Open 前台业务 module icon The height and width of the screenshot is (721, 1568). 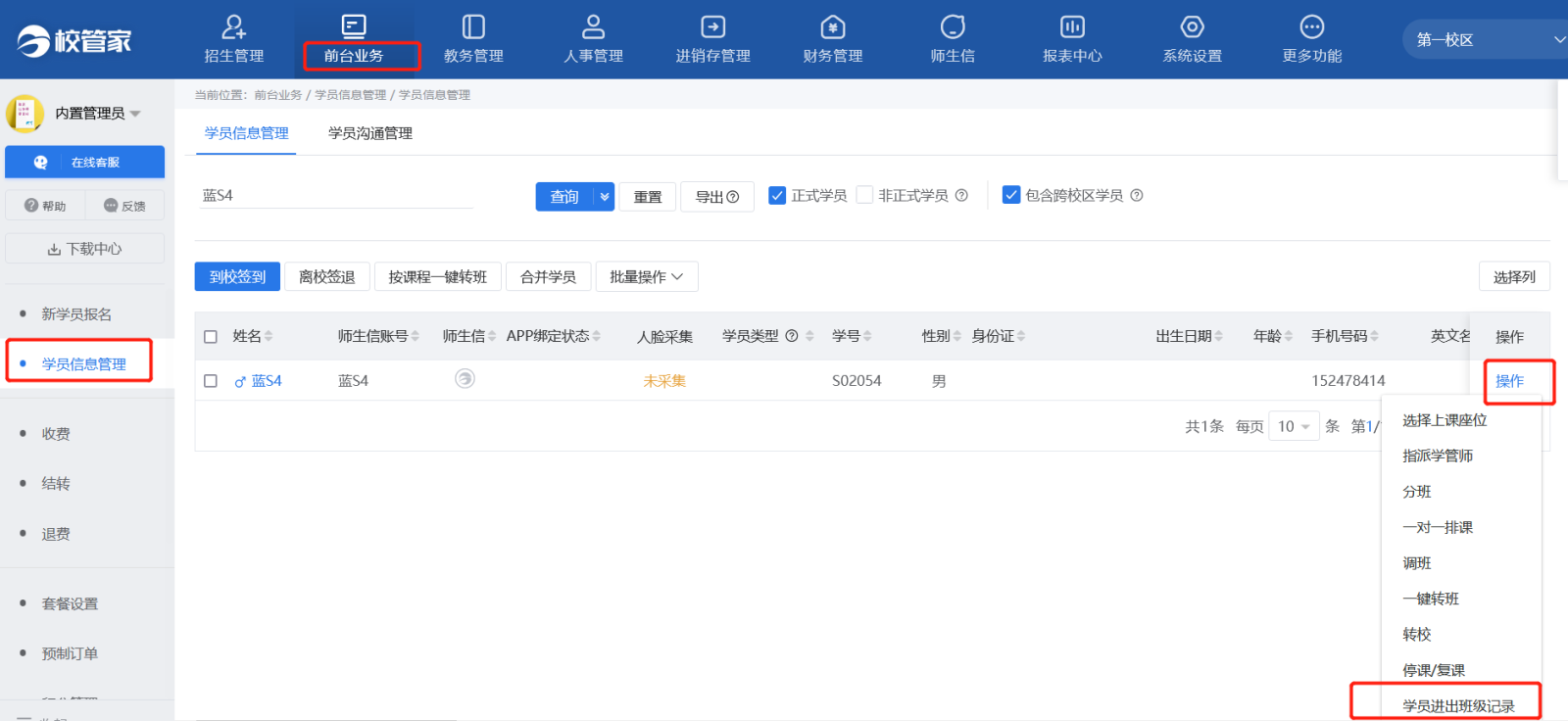354,26
